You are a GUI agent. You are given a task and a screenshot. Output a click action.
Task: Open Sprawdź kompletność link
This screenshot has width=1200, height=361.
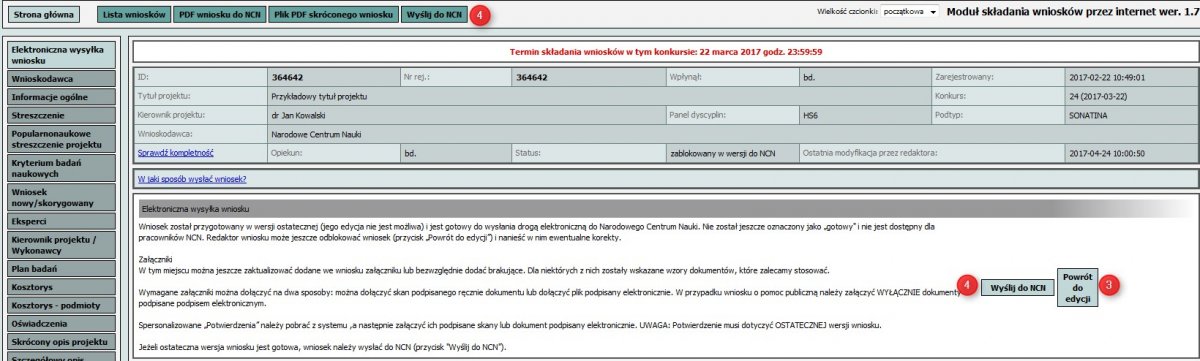(176, 153)
